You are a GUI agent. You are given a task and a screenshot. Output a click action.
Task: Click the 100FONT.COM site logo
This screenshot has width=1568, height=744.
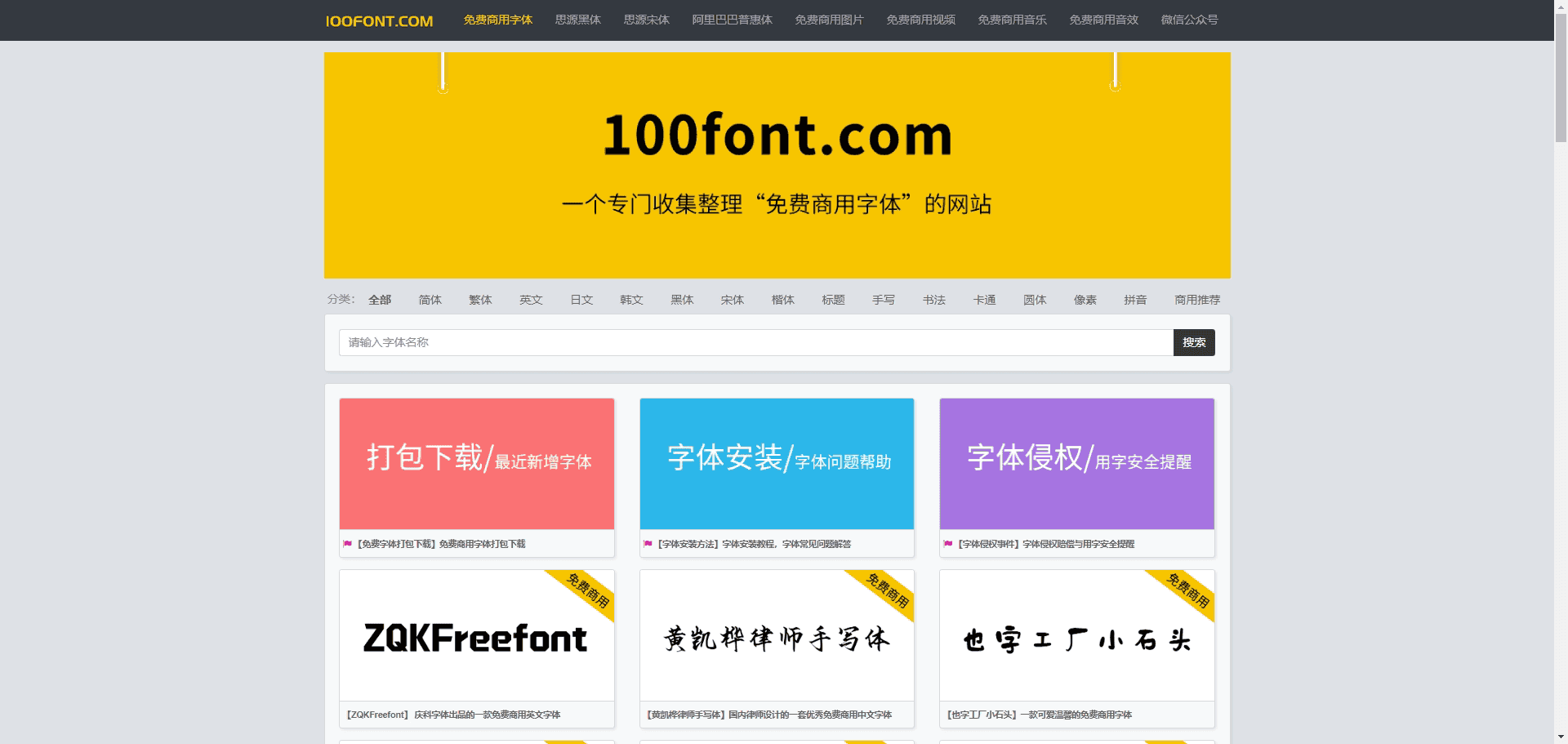[379, 20]
